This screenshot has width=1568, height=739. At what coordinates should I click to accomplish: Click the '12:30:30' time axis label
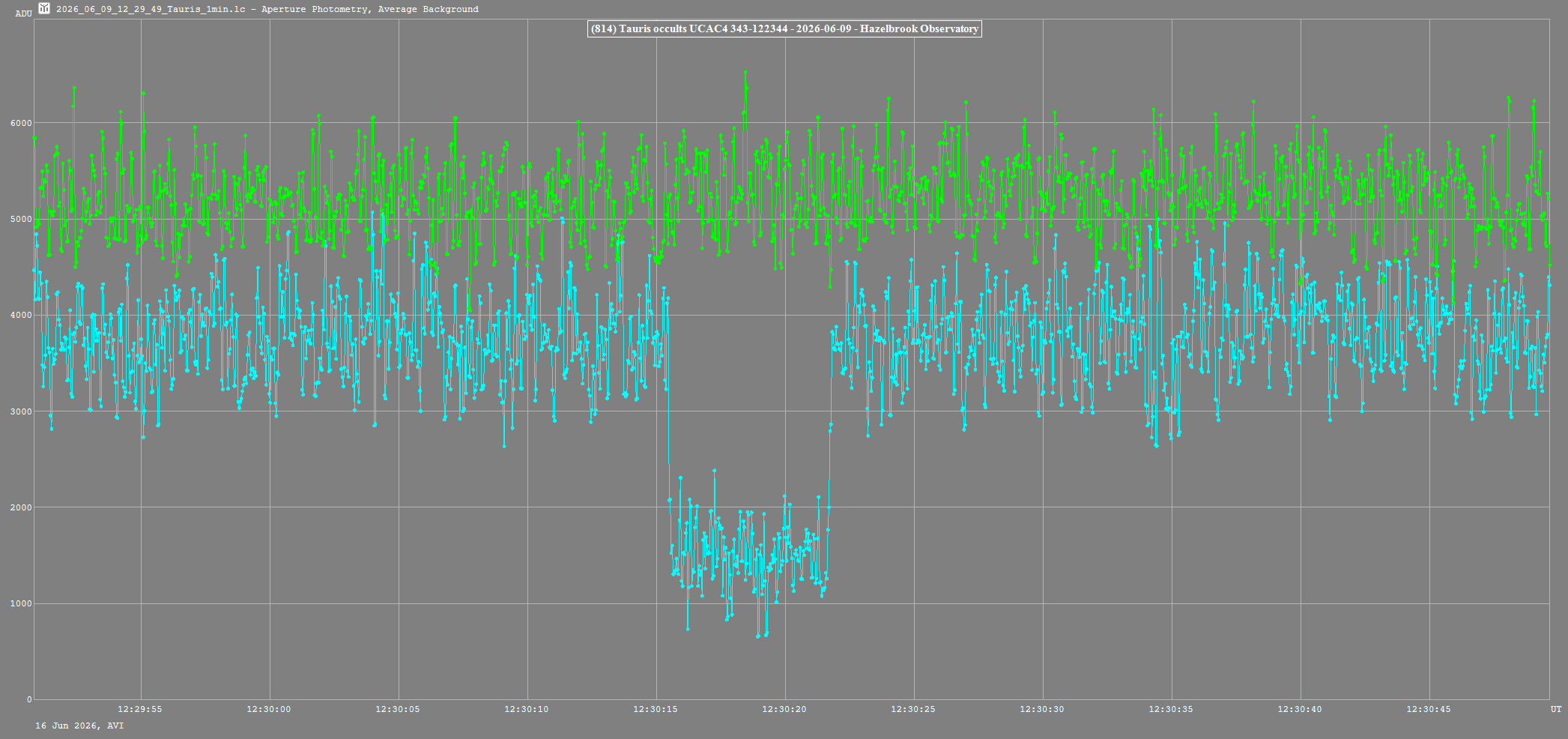point(1042,709)
